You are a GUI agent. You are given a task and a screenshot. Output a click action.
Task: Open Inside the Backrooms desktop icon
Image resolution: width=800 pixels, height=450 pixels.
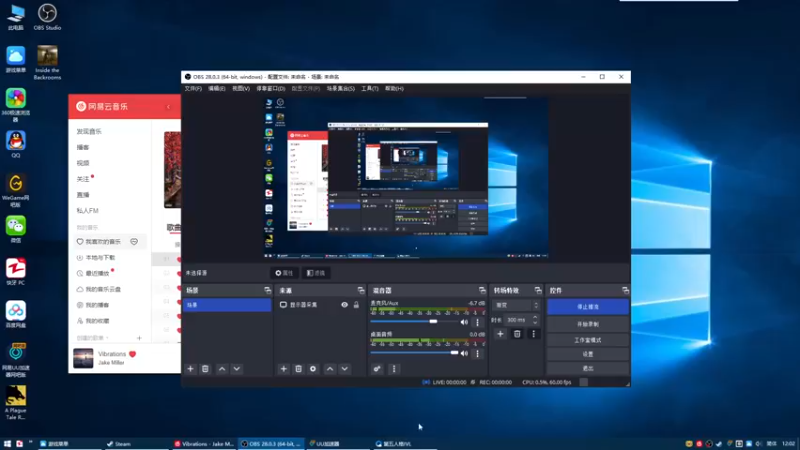(x=47, y=63)
